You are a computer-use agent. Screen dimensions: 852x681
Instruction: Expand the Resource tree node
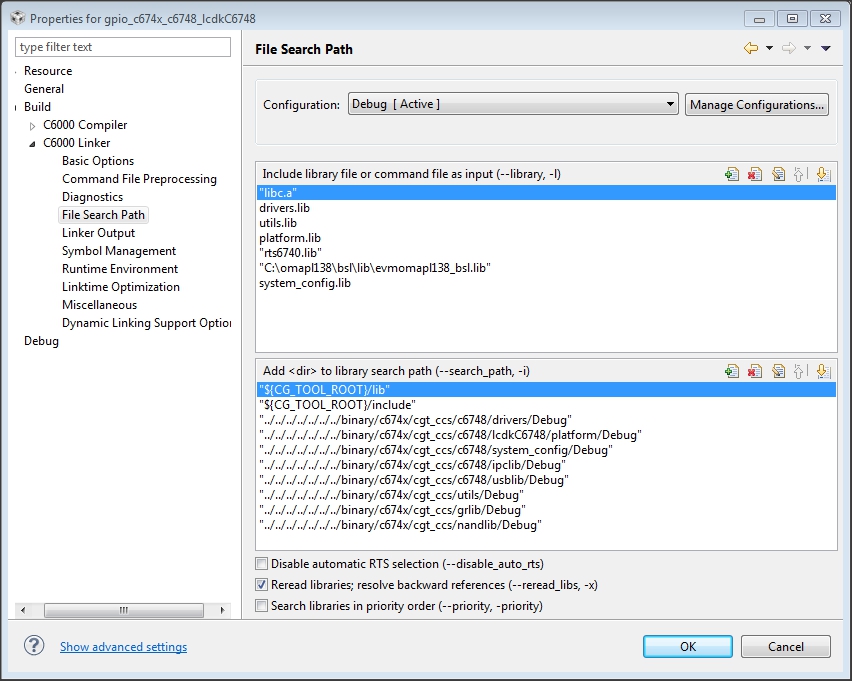(15, 72)
